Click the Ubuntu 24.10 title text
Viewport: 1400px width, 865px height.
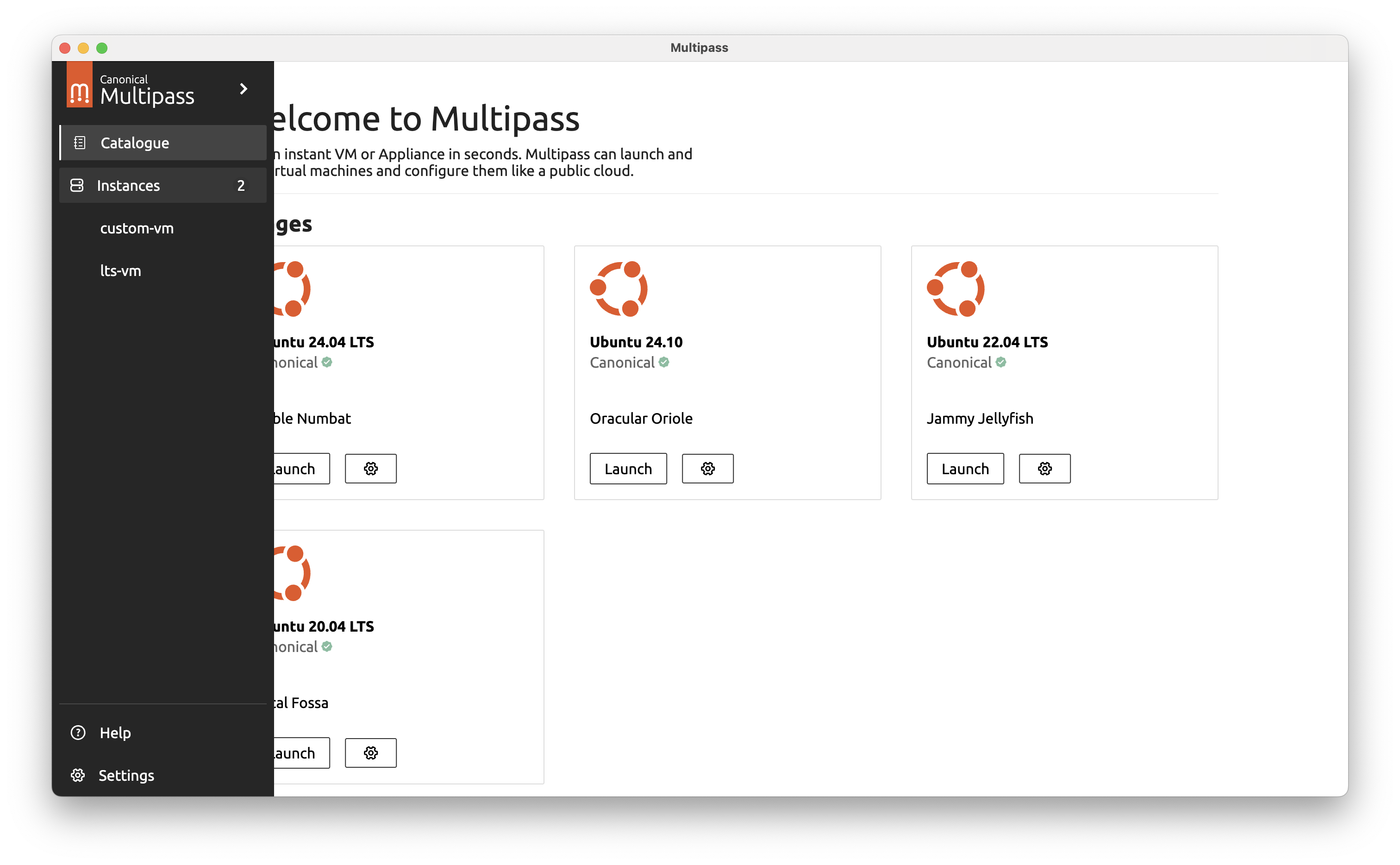point(636,342)
